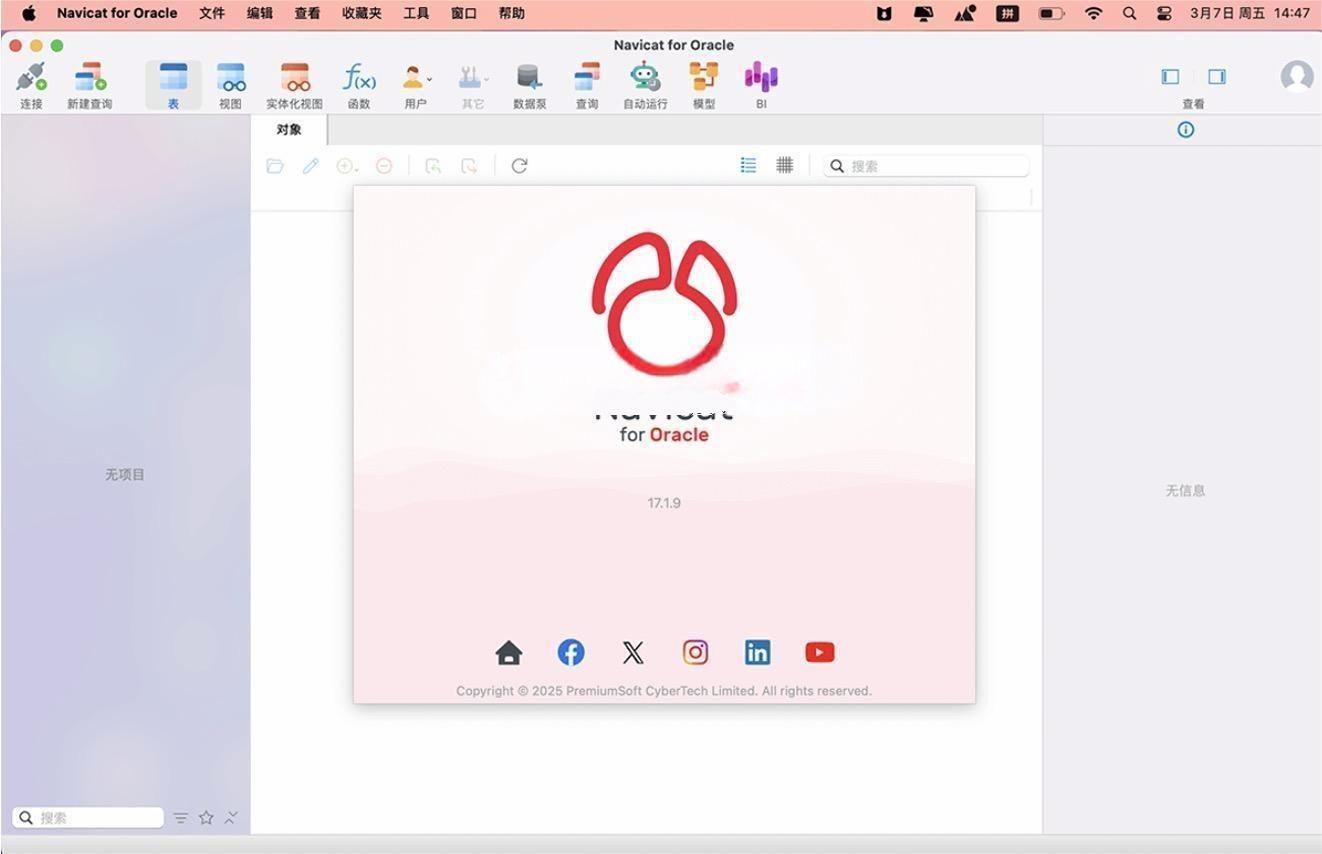This screenshot has width=1322, height=854.
Task: Open the BI tool
Action: (761, 85)
